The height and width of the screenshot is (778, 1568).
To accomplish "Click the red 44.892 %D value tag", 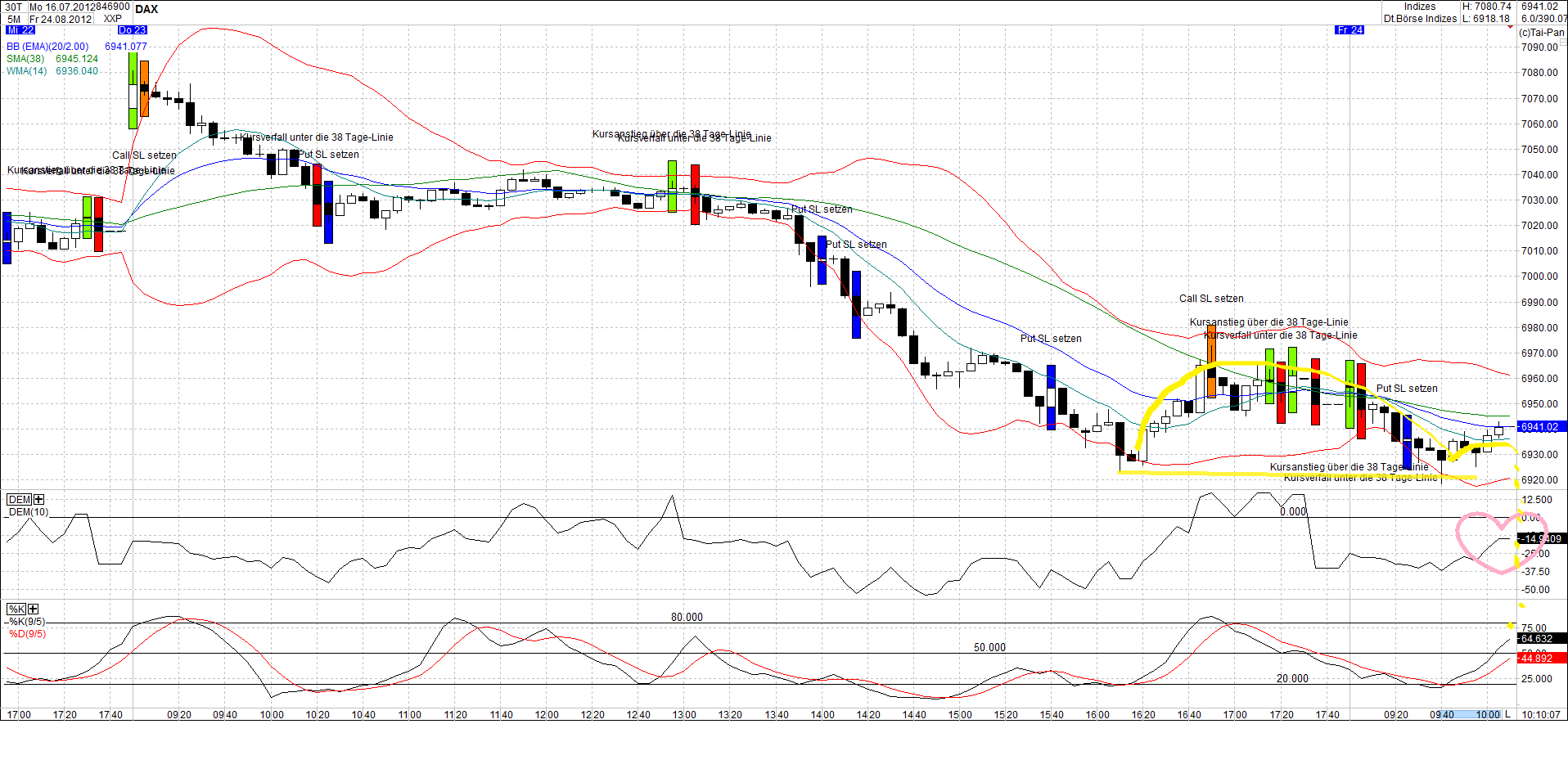I will (x=1541, y=658).
